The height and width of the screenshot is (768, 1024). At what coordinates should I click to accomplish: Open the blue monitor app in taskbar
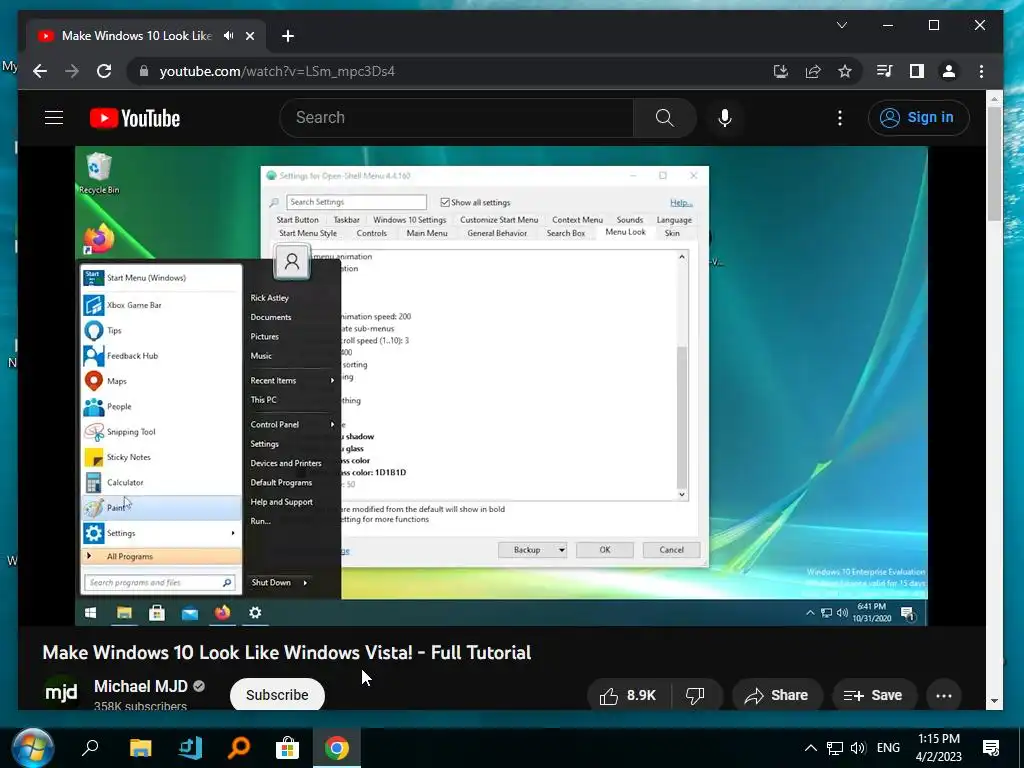(190, 748)
